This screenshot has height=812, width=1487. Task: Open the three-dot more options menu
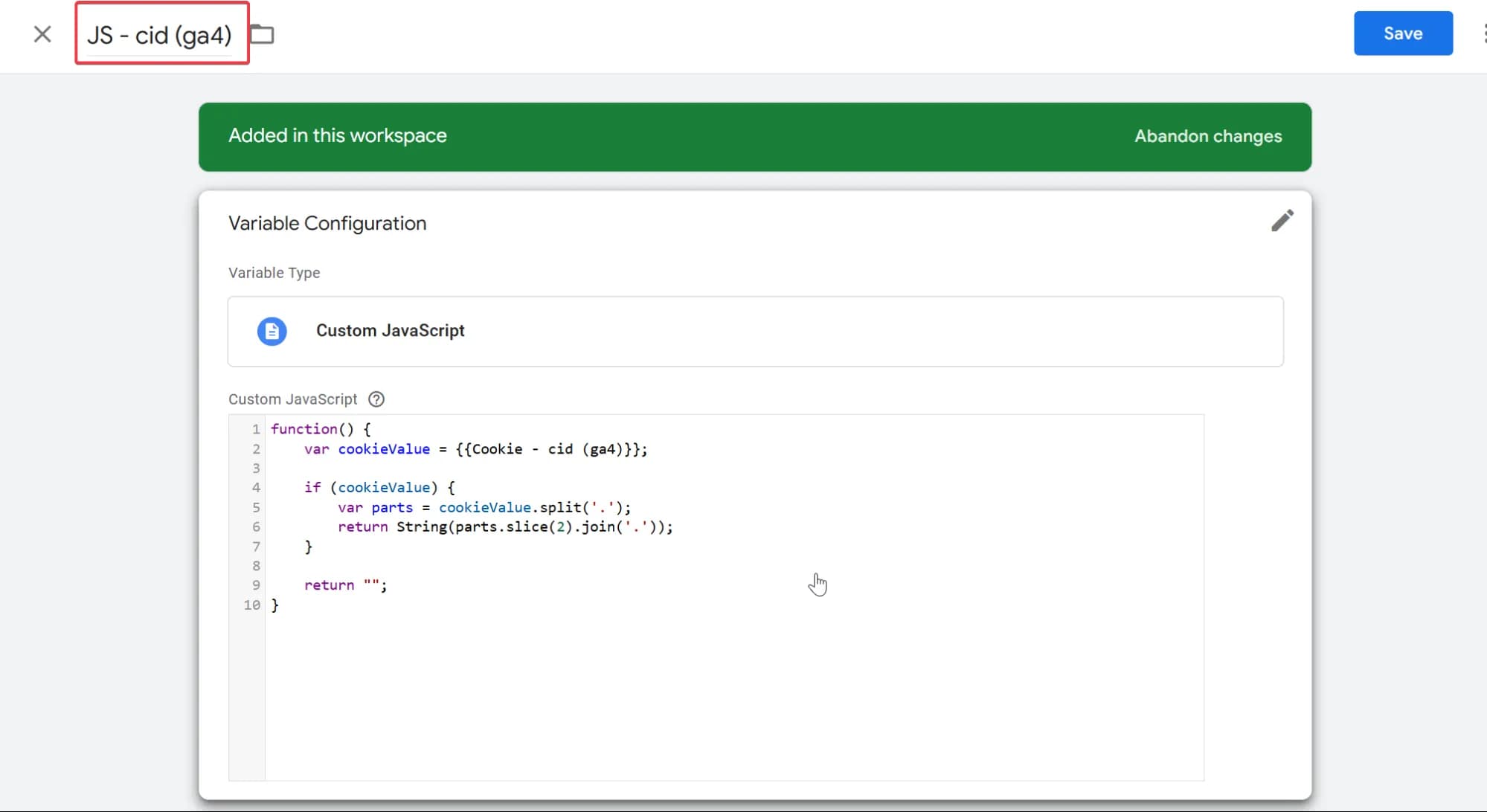click(x=1483, y=33)
